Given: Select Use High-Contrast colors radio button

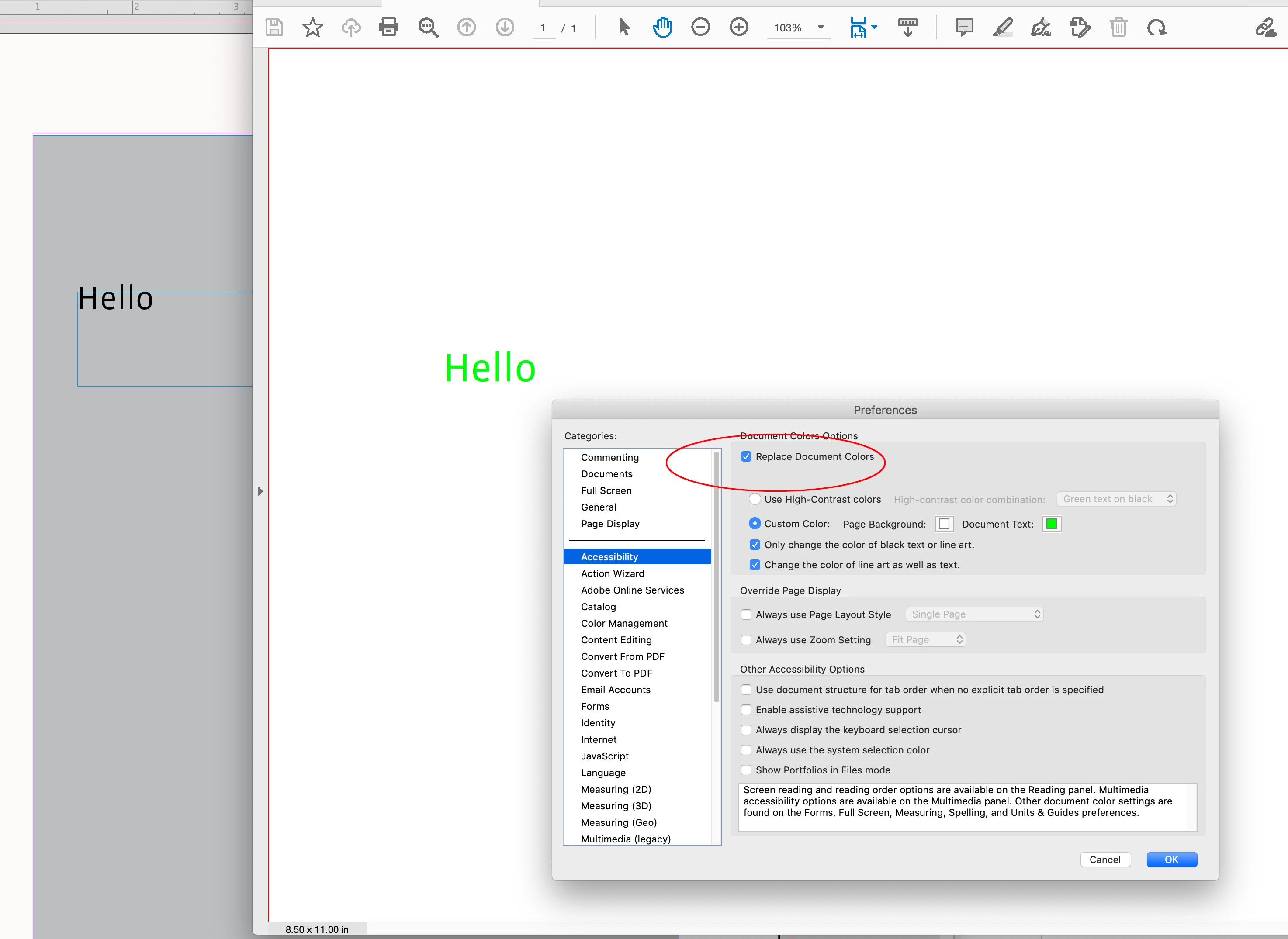Looking at the screenshot, I should (x=755, y=499).
